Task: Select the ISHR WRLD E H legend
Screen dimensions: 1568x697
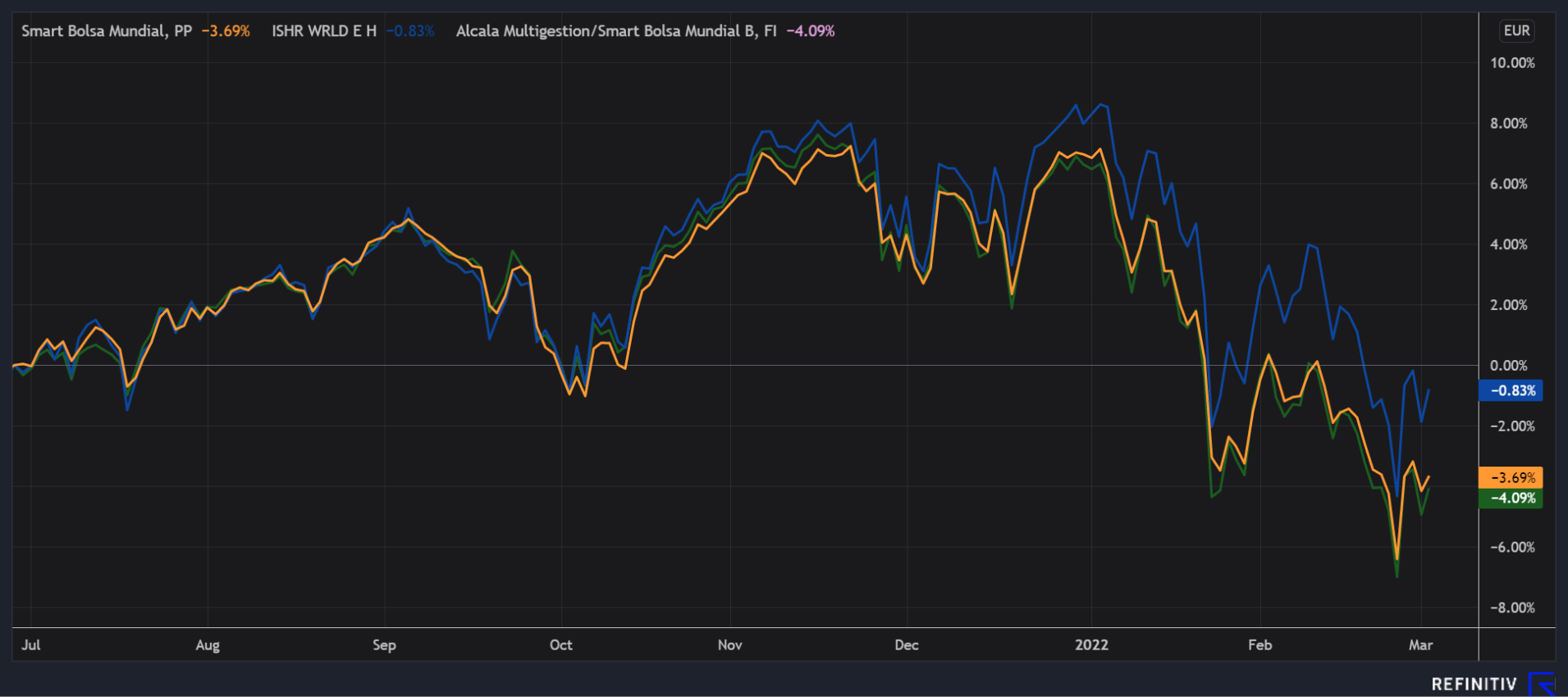Action: tap(324, 31)
